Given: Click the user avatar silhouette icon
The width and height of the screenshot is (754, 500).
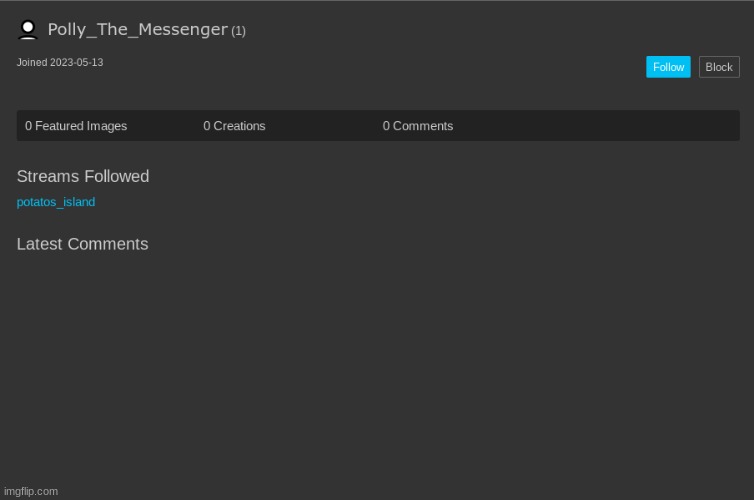Looking at the screenshot, I should [28, 30].
